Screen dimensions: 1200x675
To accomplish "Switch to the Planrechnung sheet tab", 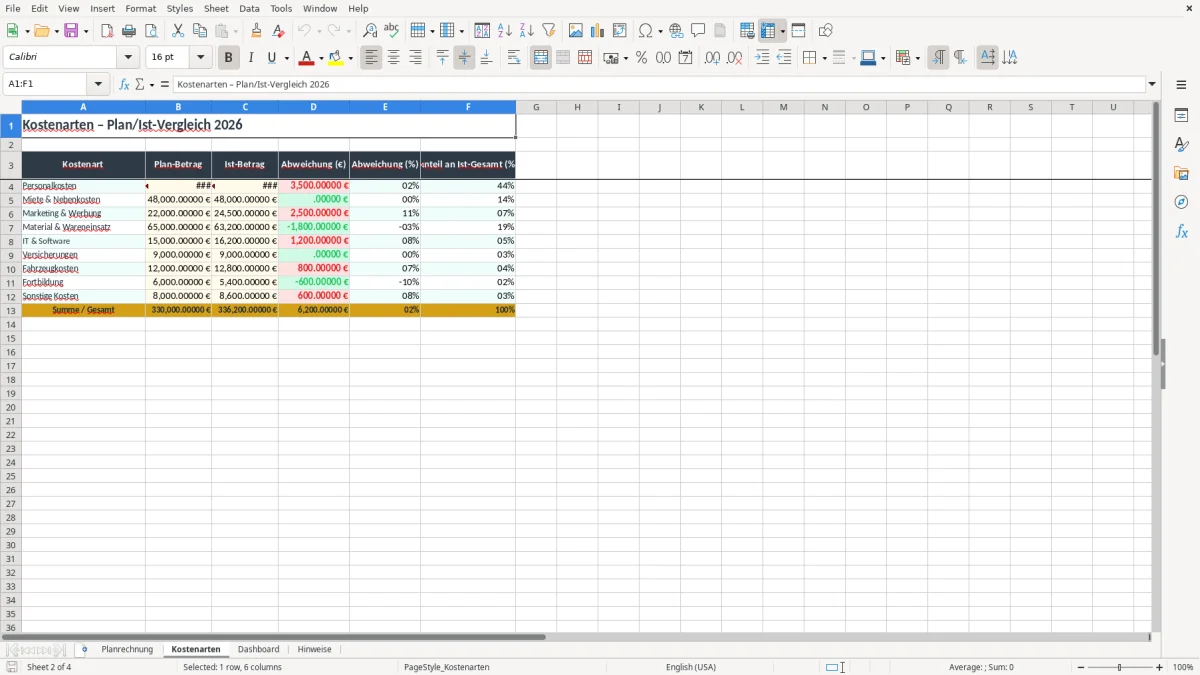I will (x=127, y=649).
